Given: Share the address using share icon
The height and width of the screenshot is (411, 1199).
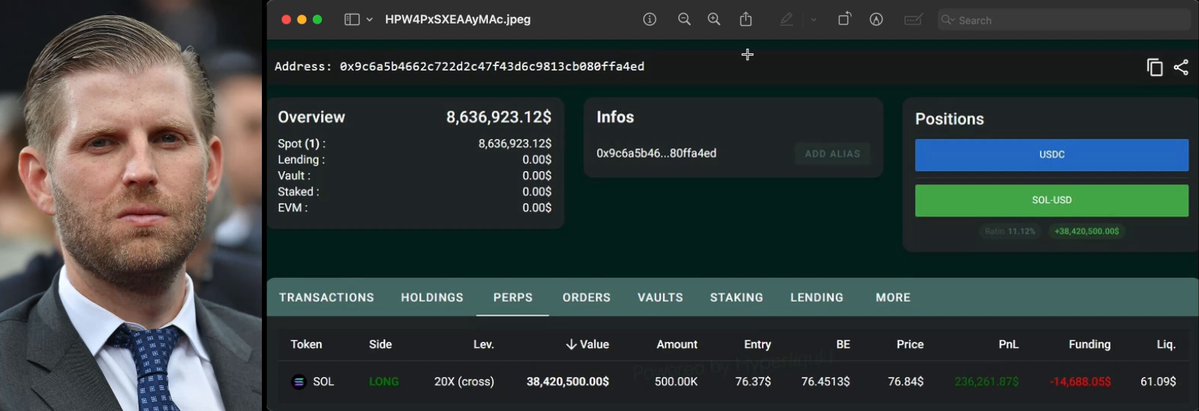Looking at the screenshot, I should click(1181, 67).
